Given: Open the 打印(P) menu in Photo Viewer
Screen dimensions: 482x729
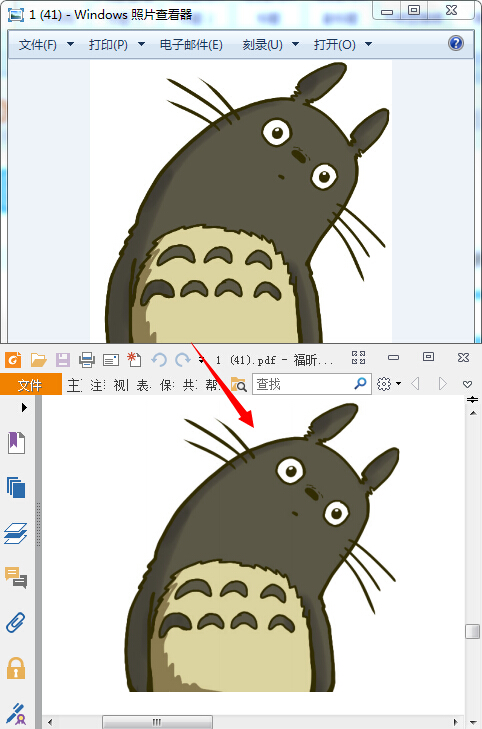Looking at the screenshot, I should click(x=108, y=45).
